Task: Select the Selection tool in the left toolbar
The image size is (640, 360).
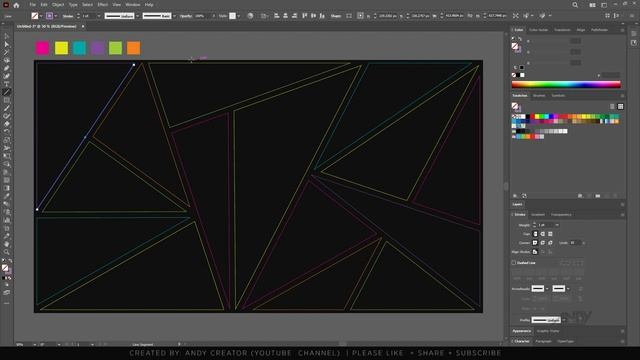Action: point(7,36)
